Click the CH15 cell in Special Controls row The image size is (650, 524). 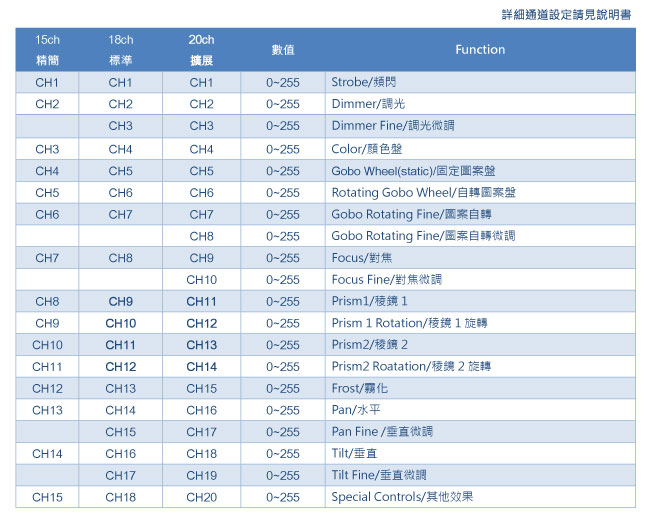[x=47, y=497]
